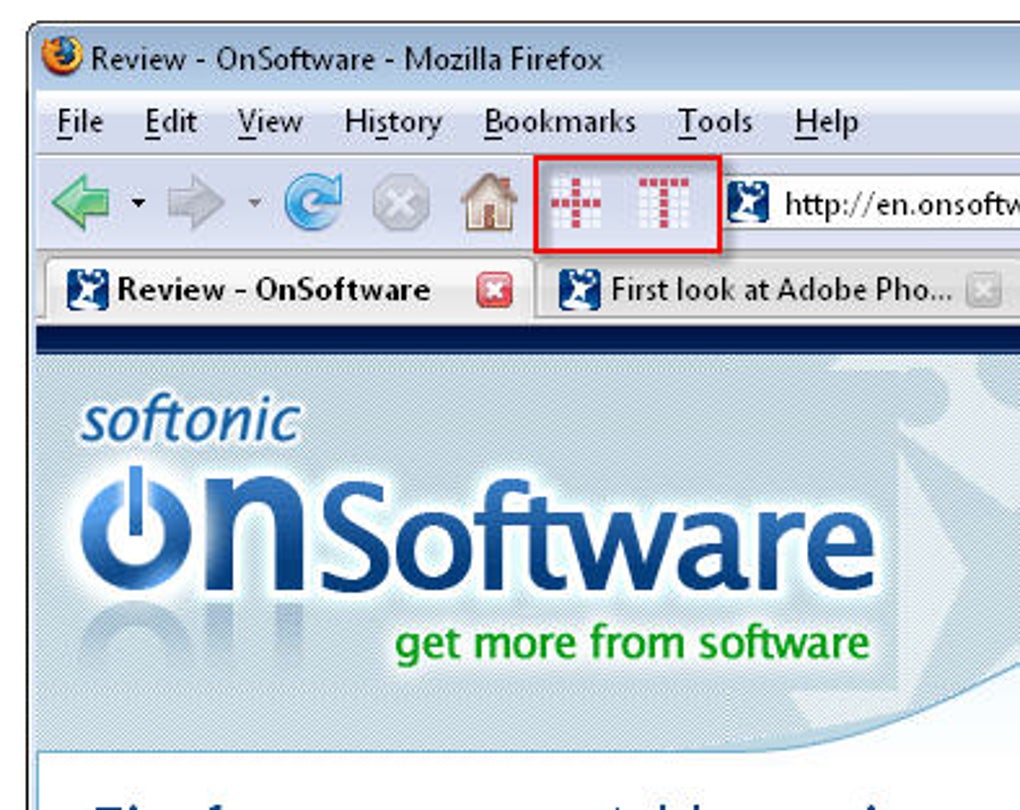The image size is (1020, 810).
Task: Go to Home with house icon
Action: (489, 202)
